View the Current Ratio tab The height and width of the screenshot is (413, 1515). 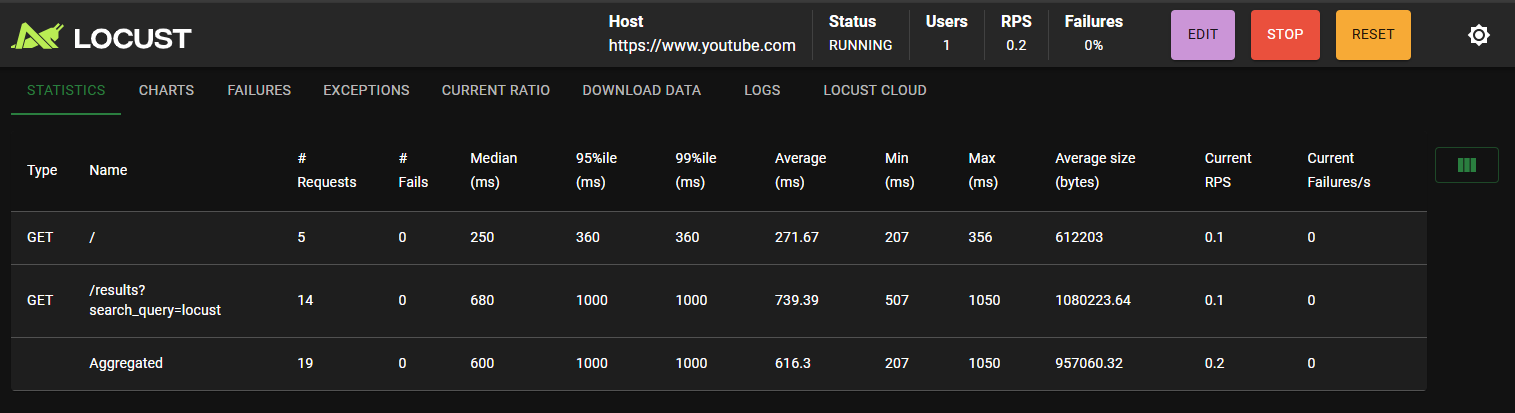496,90
